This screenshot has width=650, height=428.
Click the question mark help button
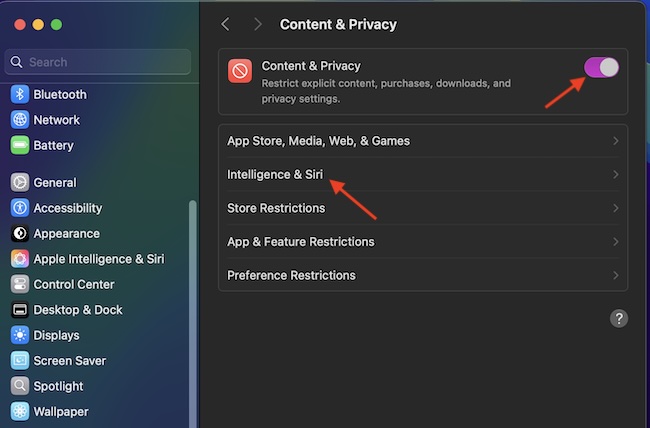[619, 319]
